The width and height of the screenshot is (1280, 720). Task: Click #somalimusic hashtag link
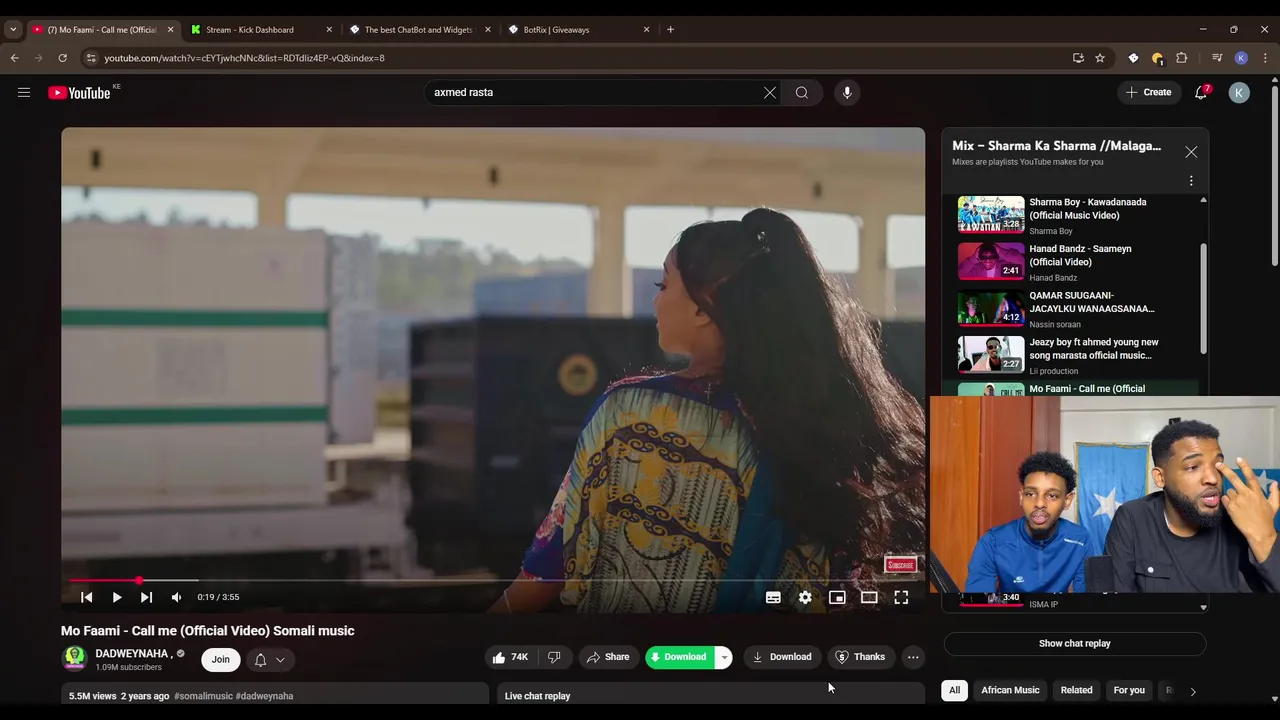(203, 696)
